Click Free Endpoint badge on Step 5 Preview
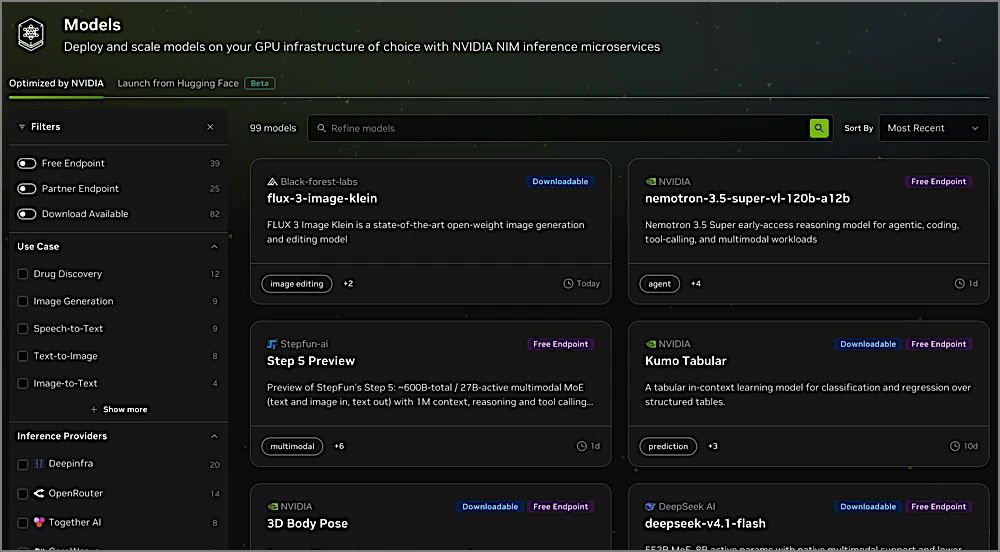 coord(561,344)
